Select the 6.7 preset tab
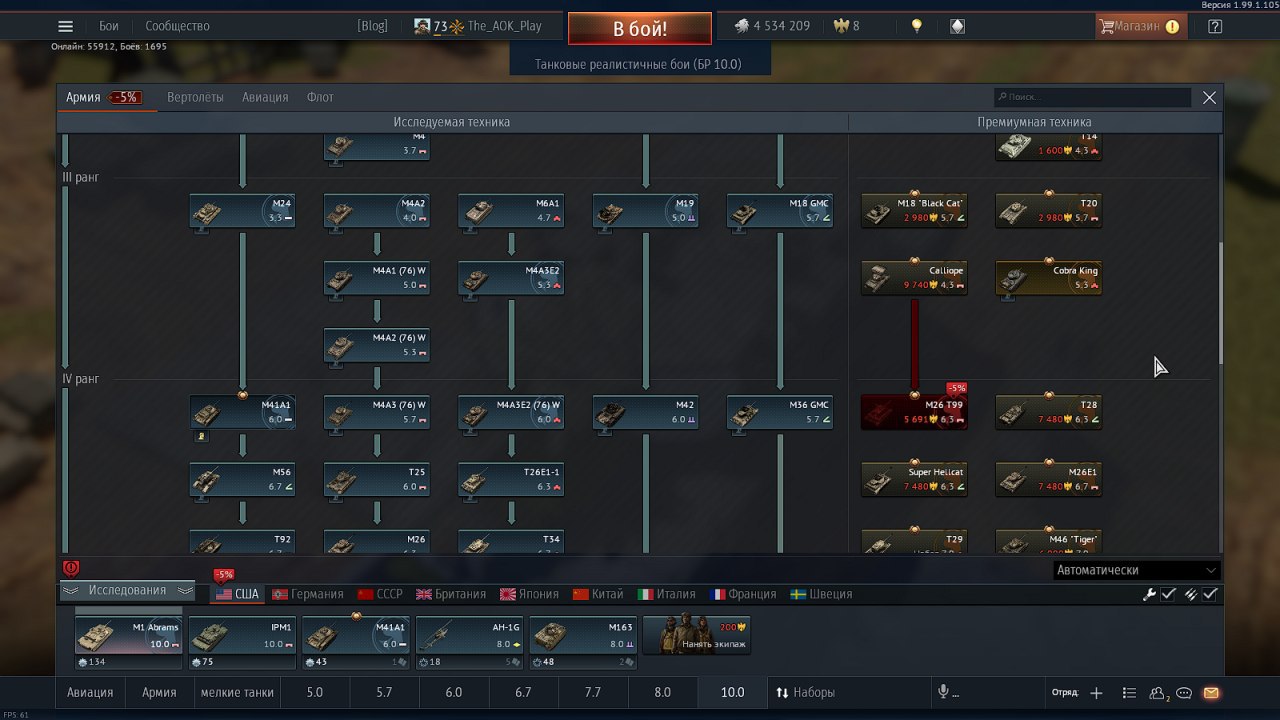 click(x=523, y=692)
